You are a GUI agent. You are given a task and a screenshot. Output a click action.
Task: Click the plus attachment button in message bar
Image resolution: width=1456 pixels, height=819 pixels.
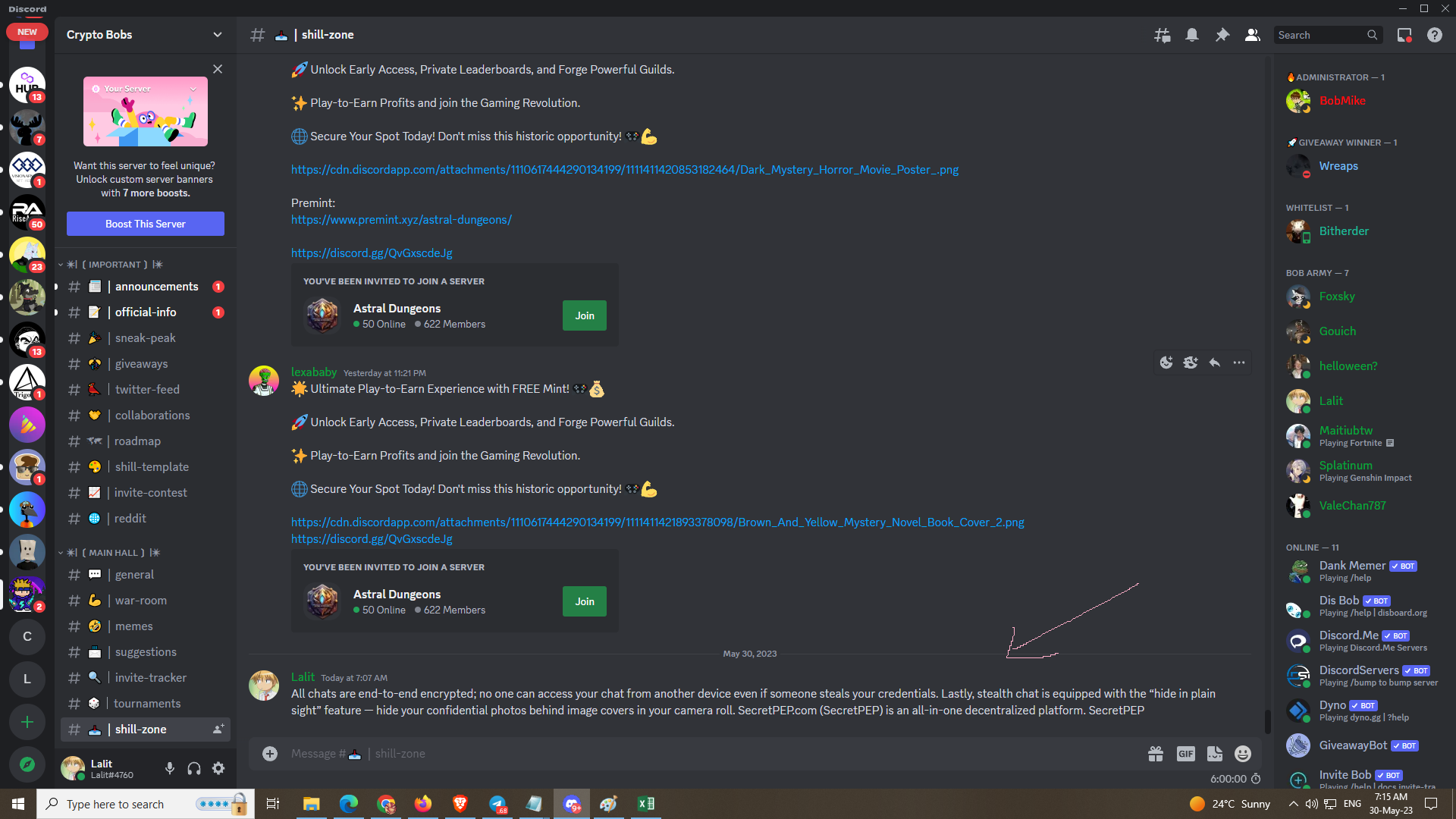click(x=270, y=754)
